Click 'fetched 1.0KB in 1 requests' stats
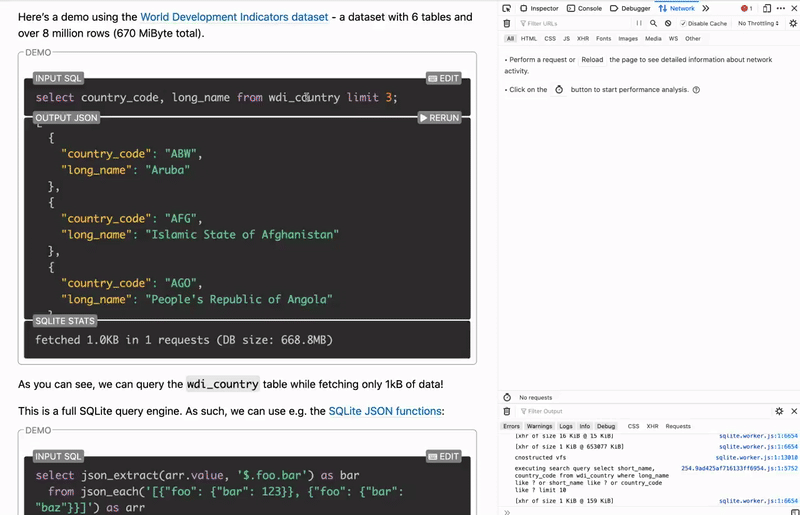The width and height of the screenshot is (800, 515). [122, 340]
